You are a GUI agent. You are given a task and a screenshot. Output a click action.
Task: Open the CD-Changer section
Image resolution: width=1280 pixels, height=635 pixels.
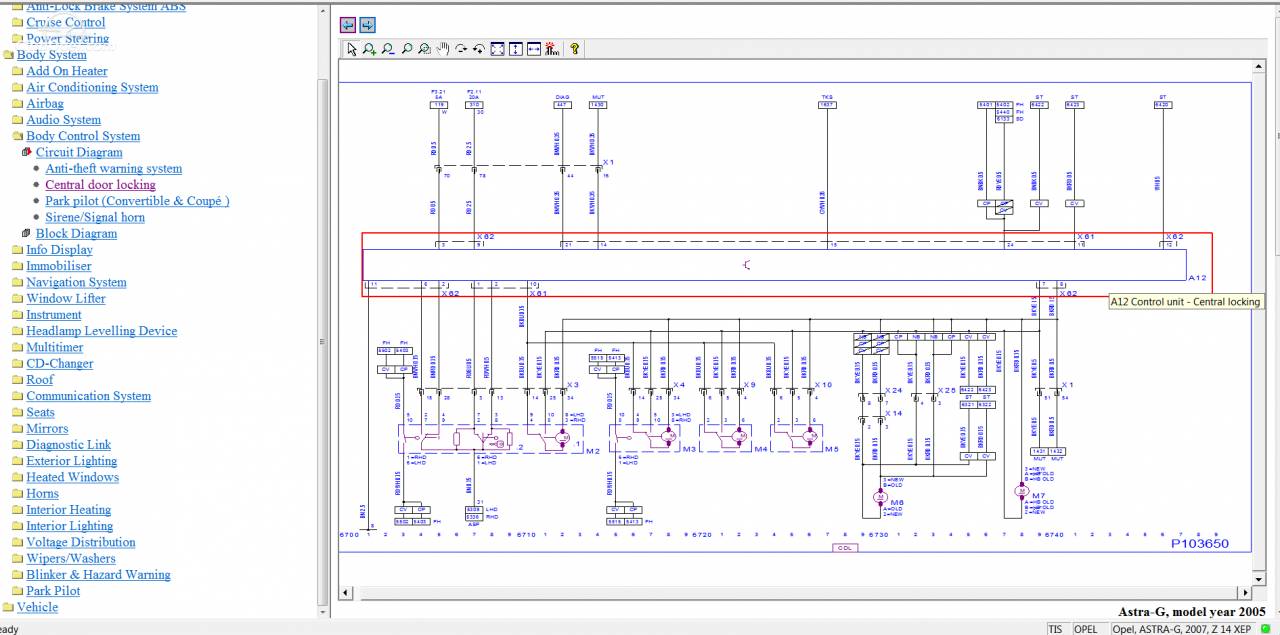click(x=60, y=364)
